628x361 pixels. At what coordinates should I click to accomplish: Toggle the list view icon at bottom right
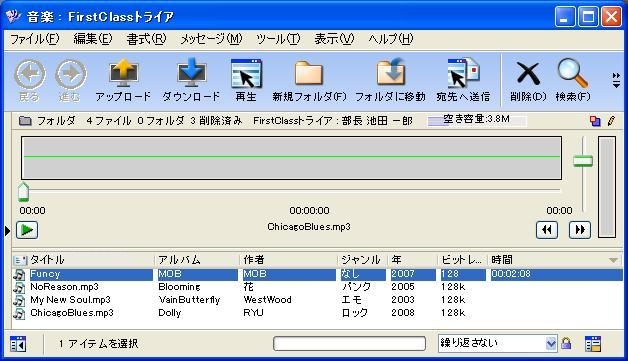[593, 344]
